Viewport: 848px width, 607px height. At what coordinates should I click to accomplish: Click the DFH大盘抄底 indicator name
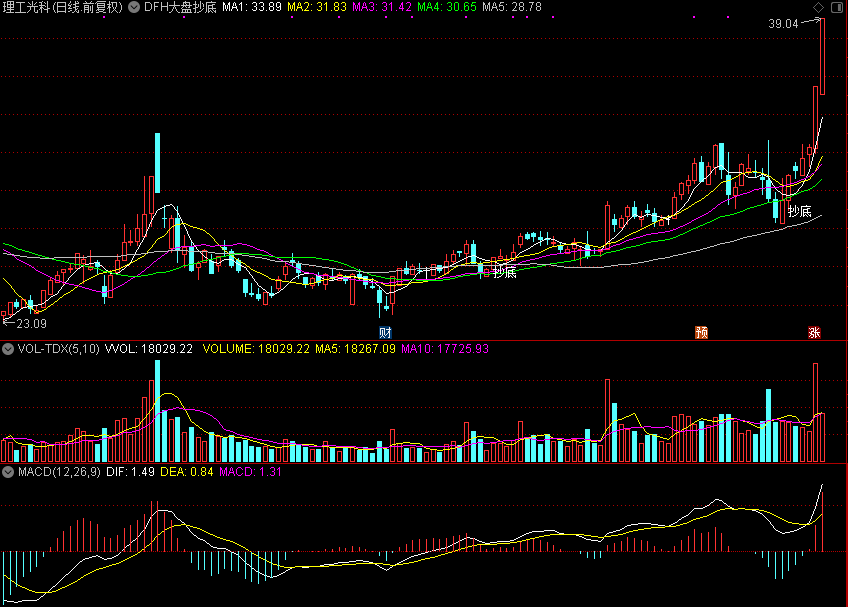pyautogui.click(x=180, y=7)
